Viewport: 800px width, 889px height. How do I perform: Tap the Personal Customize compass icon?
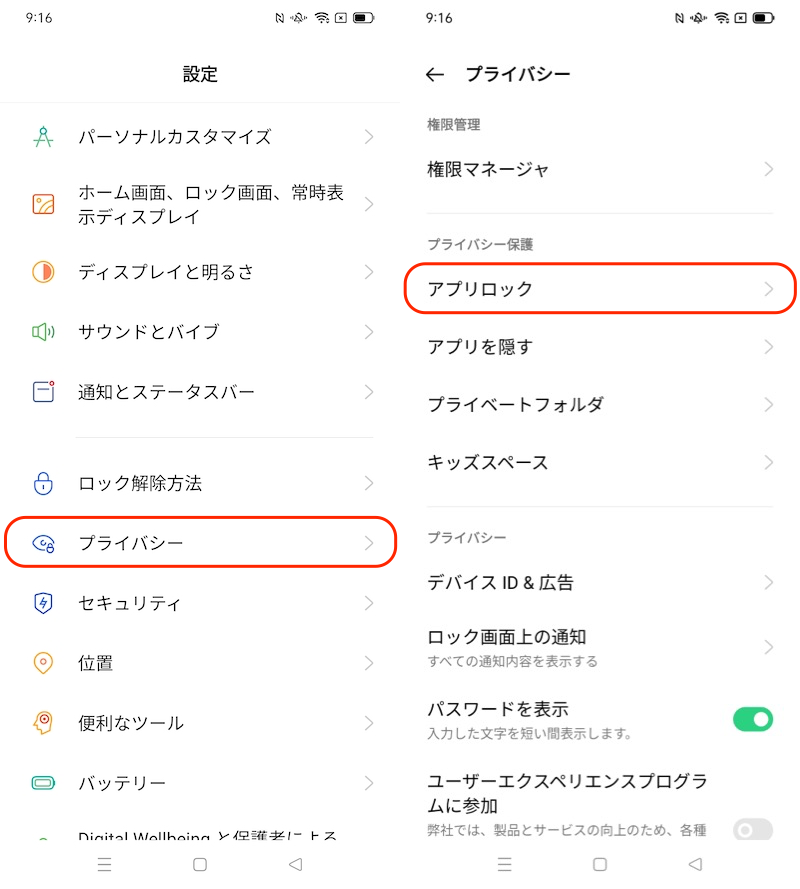pyautogui.click(x=43, y=137)
